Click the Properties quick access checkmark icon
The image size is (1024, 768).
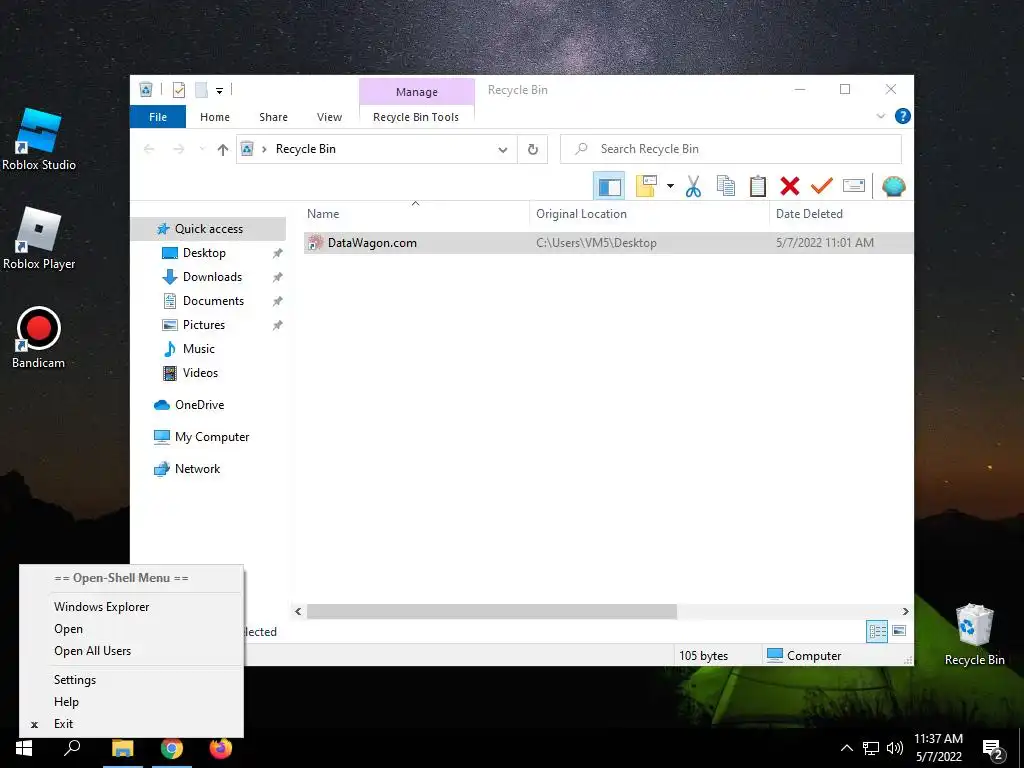[178, 90]
